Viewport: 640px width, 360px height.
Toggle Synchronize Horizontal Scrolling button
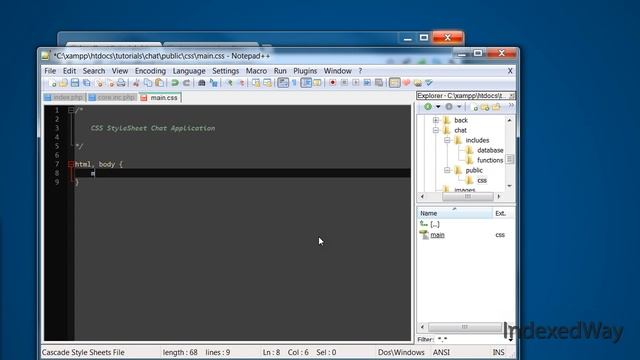[x=267, y=83]
